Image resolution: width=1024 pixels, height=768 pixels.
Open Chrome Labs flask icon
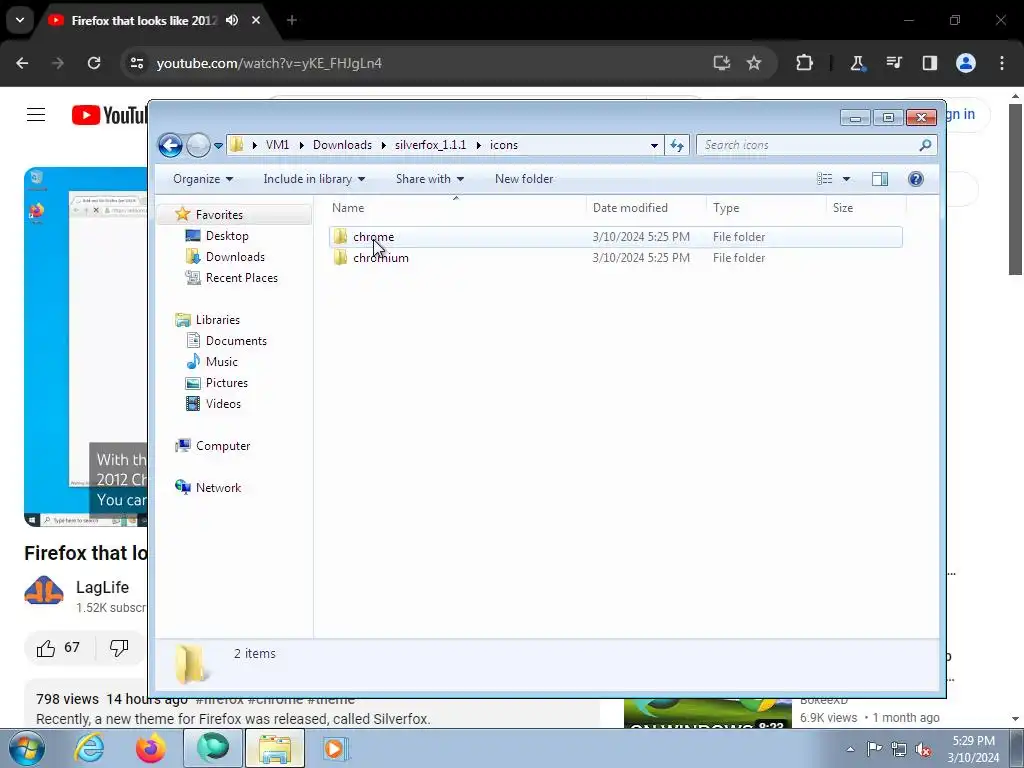857,63
